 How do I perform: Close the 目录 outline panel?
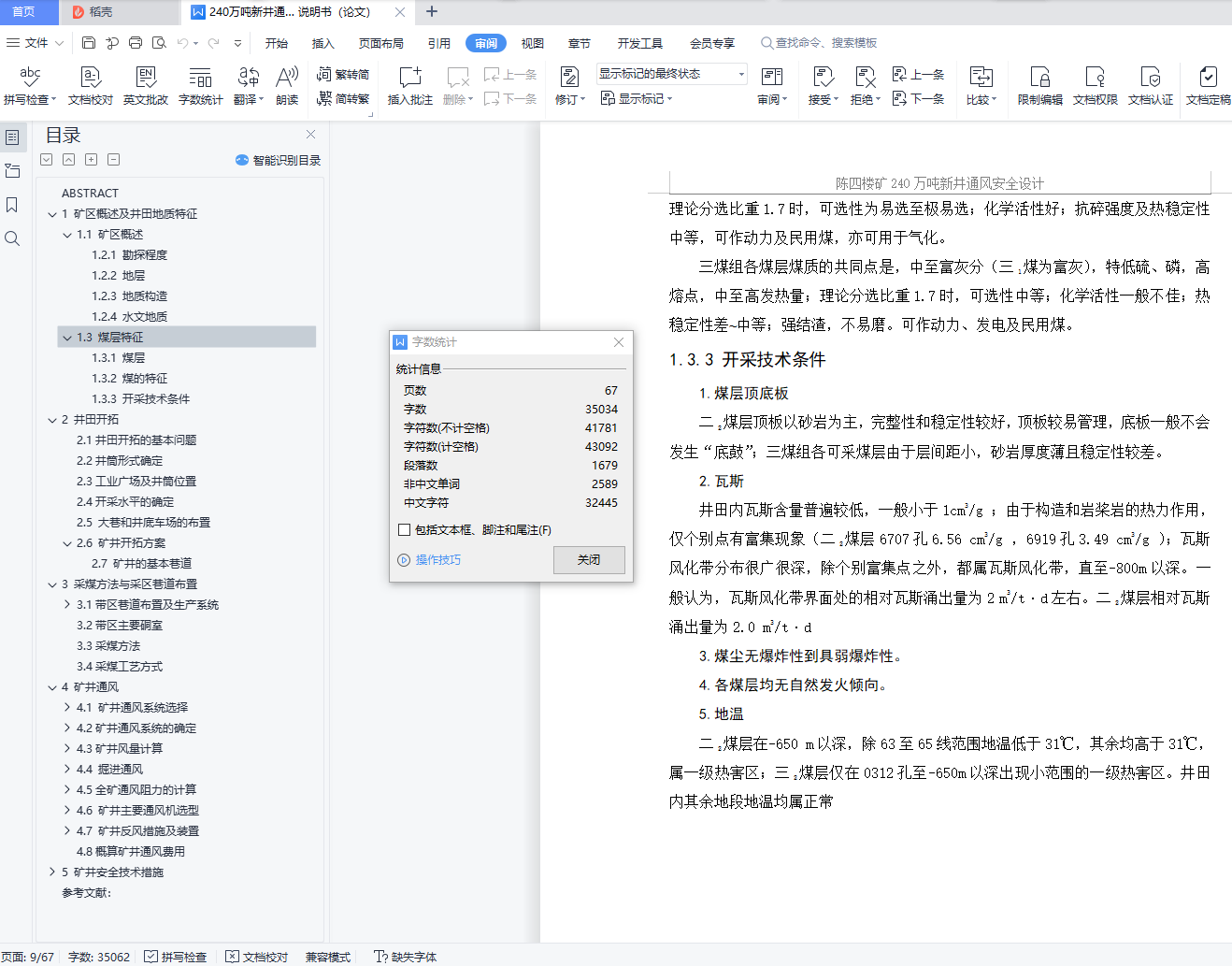tap(311, 135)
